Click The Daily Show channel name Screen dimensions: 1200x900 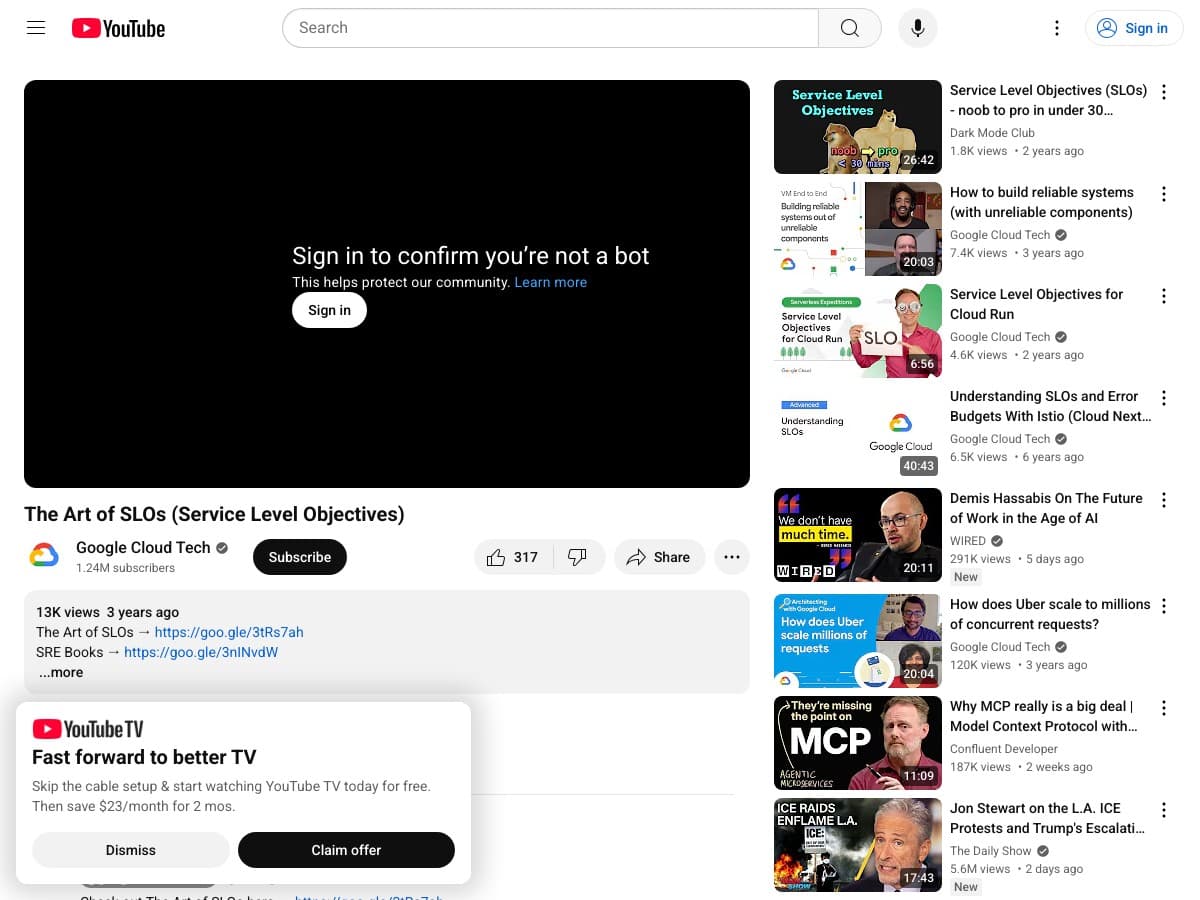991,851
